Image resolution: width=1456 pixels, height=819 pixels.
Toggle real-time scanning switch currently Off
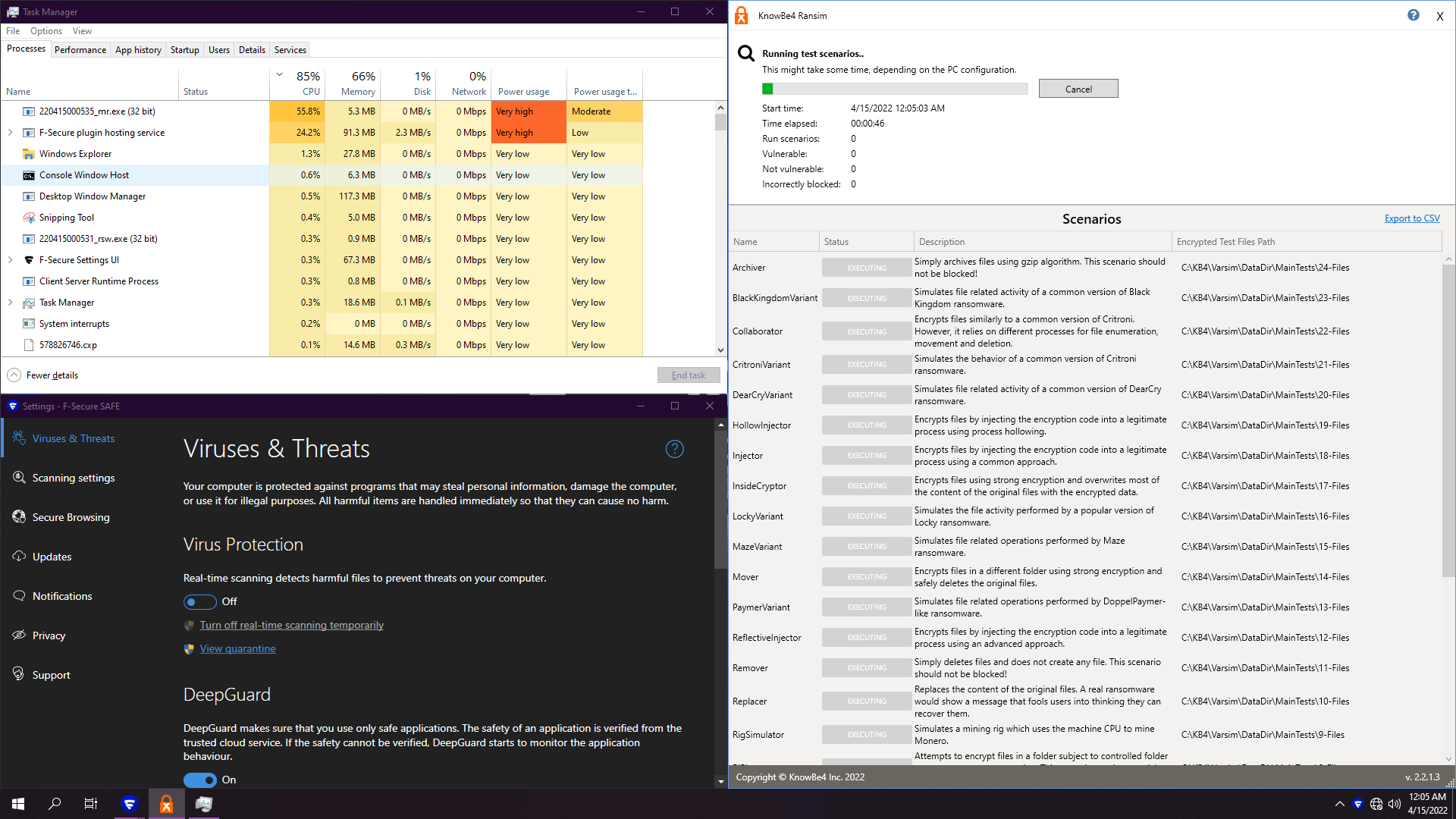[x=199, y=601]
